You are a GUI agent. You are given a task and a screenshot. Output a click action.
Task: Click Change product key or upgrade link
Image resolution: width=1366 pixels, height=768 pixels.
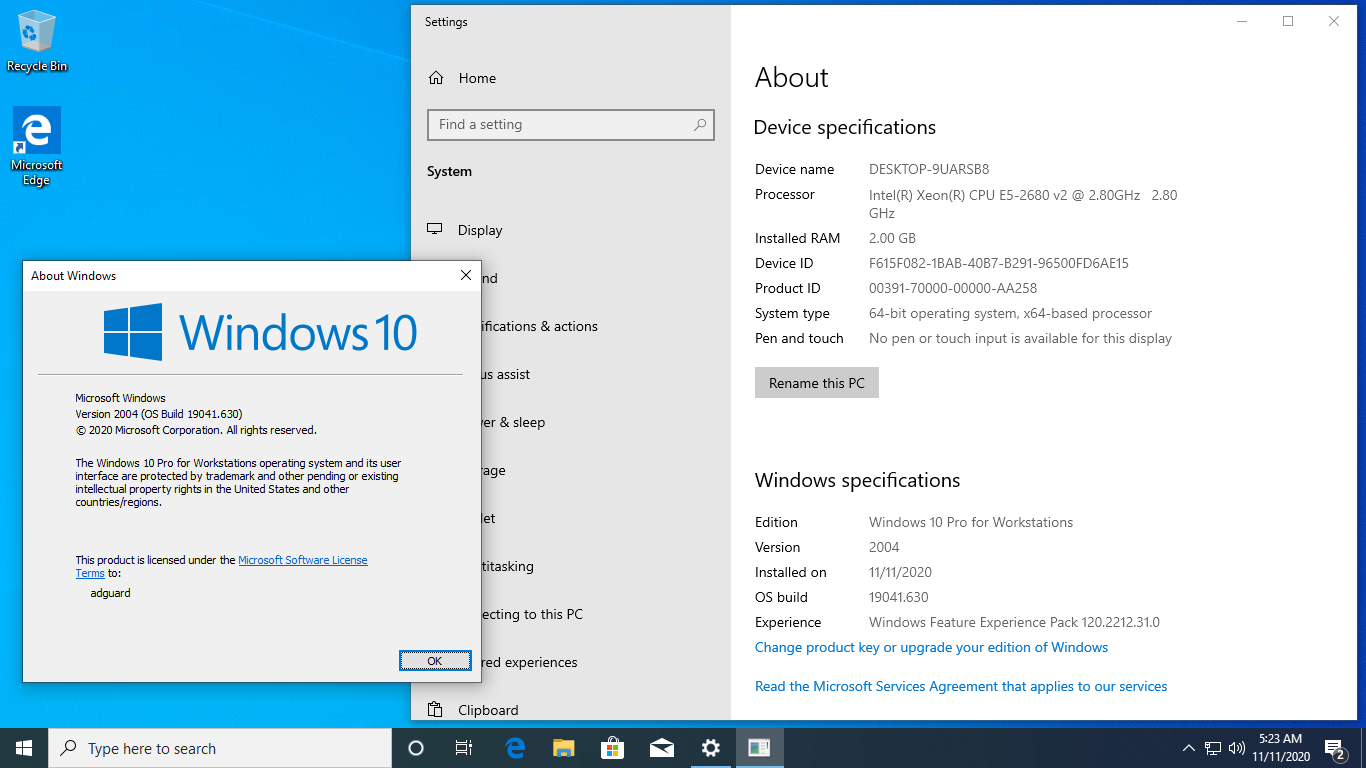pyautogui.click(x=931, y=647)
